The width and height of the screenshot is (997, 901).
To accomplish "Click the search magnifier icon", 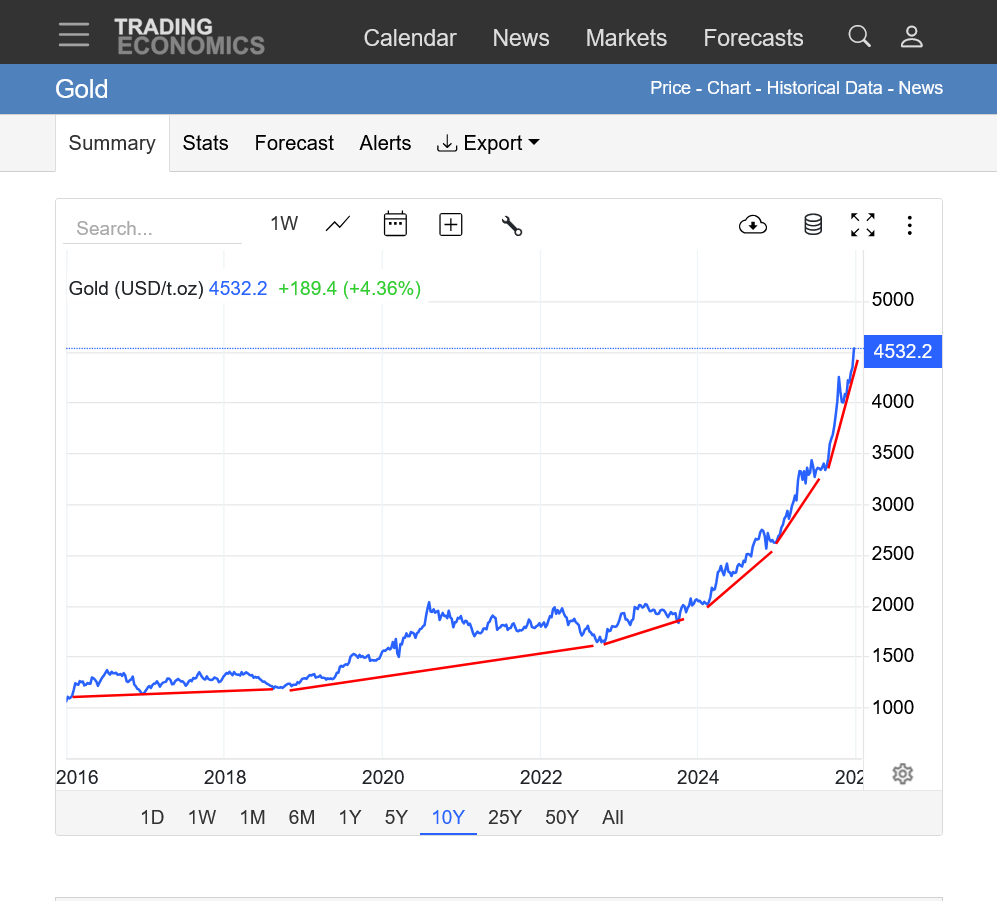I will pos(859,37).
